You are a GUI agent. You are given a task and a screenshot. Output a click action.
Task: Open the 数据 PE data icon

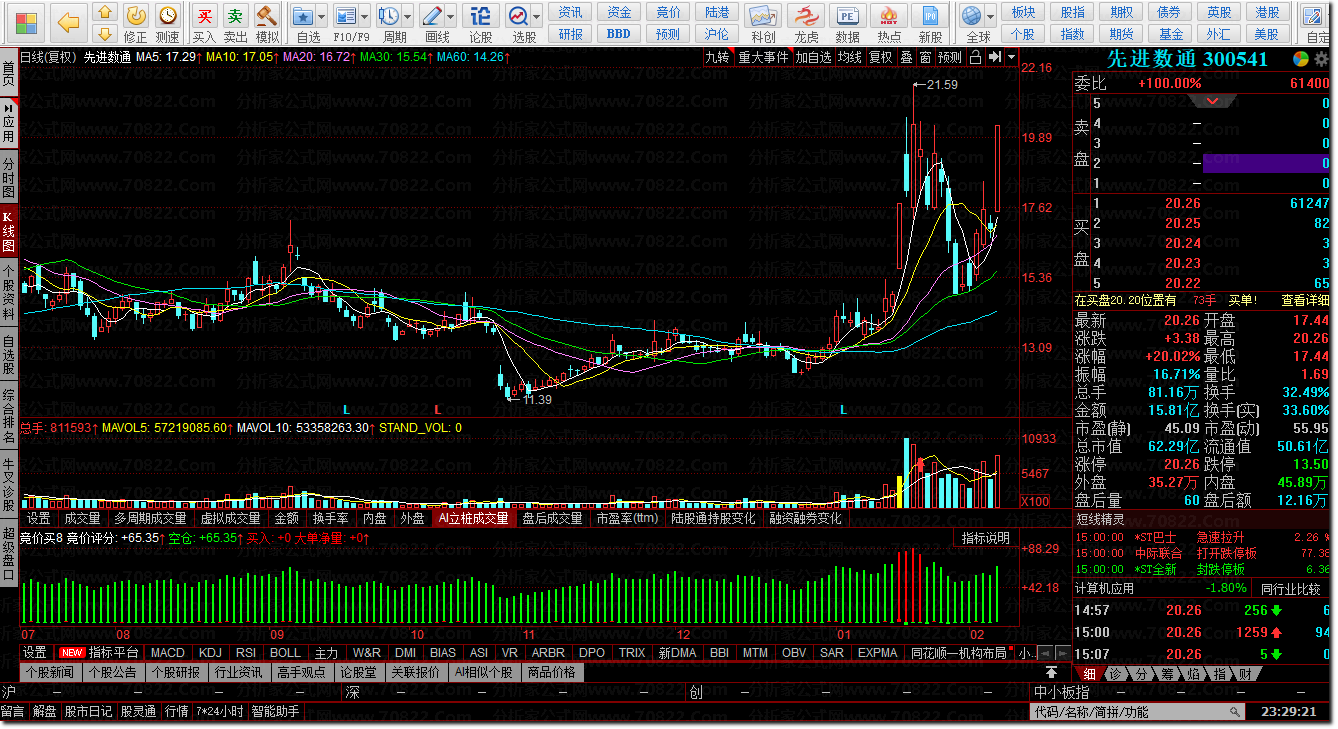click(847, 15)
